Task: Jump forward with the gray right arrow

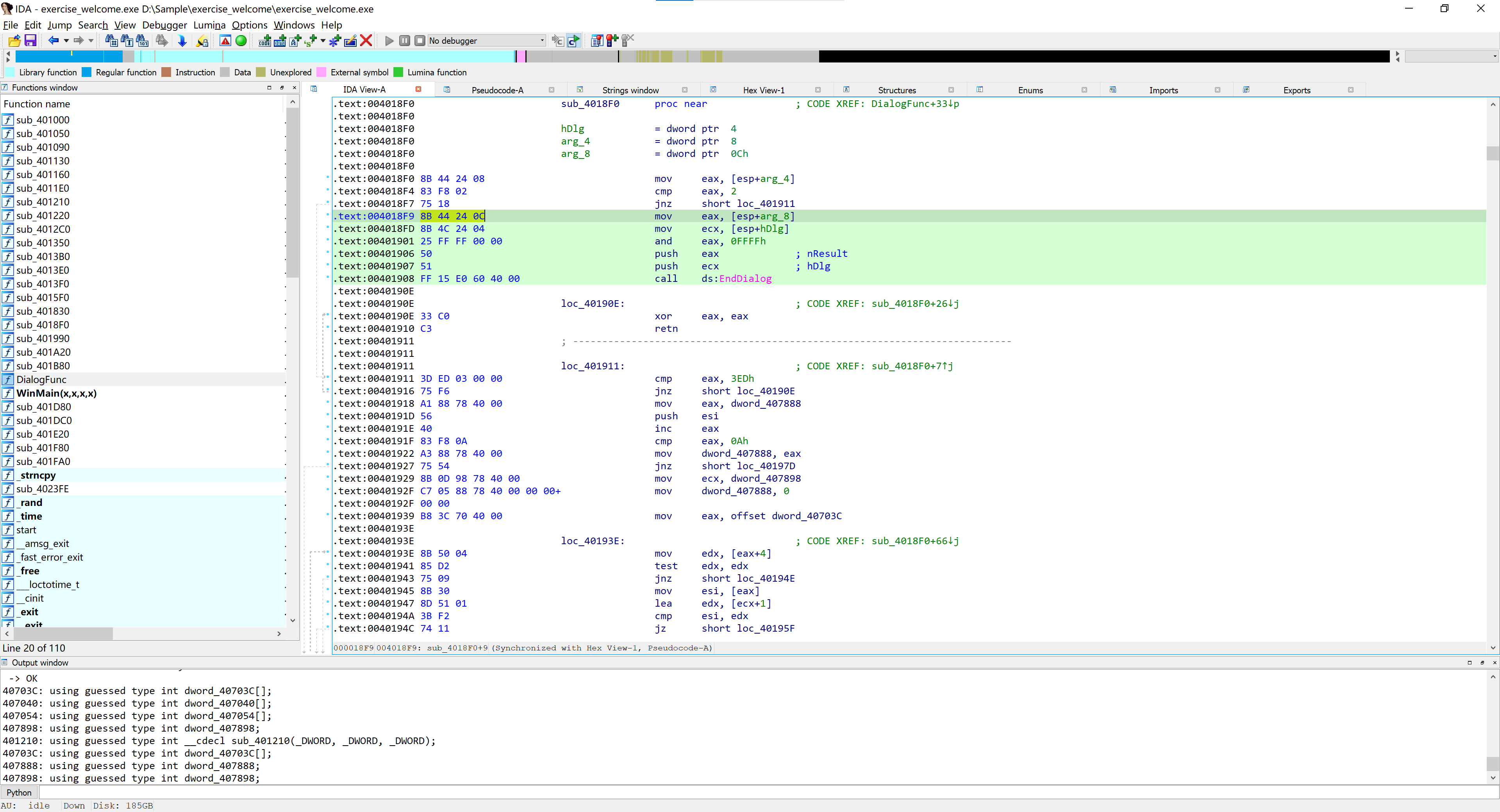Action: click(x=79, y=41)
